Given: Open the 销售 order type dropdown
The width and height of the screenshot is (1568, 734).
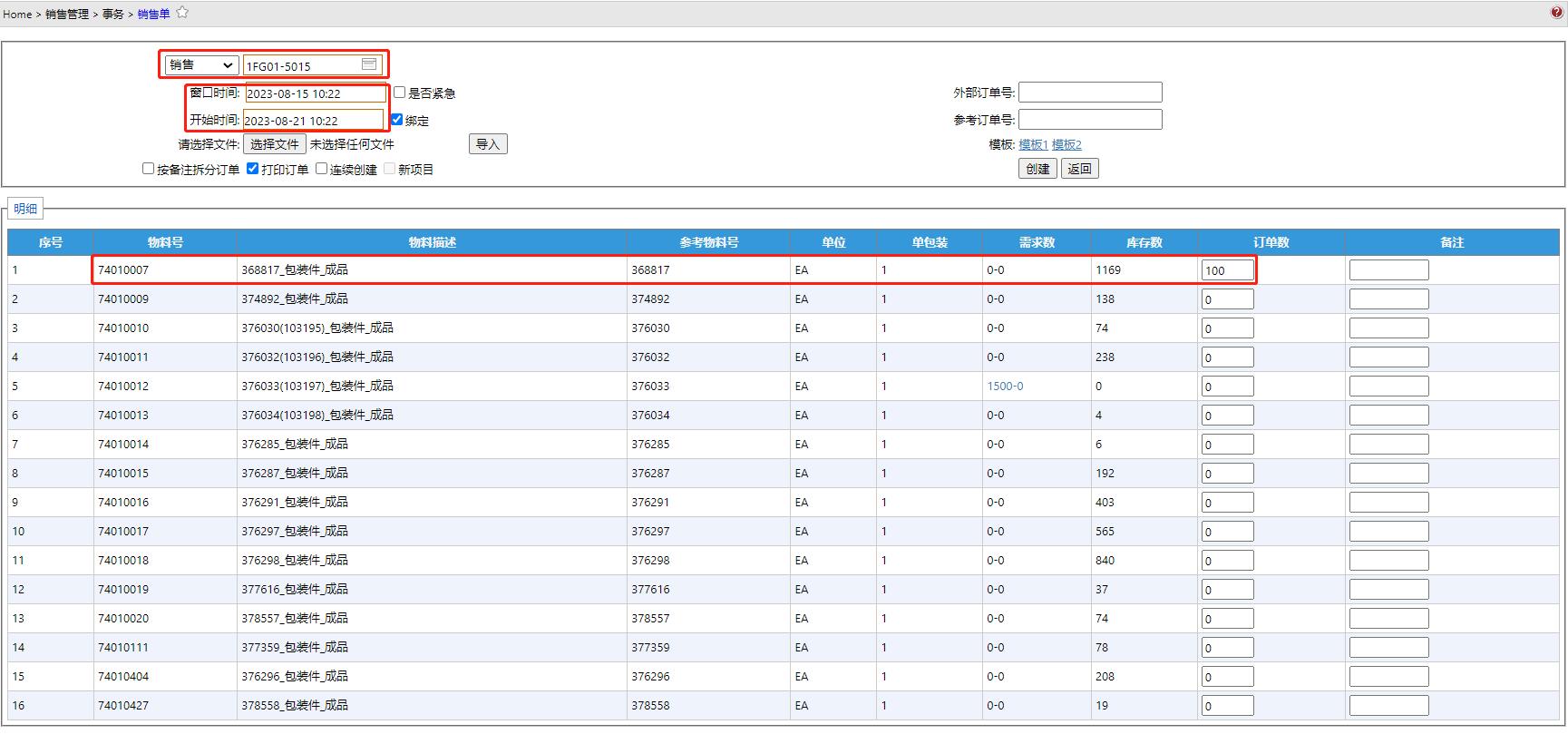Looking at the screenshot, I should 201,65.
